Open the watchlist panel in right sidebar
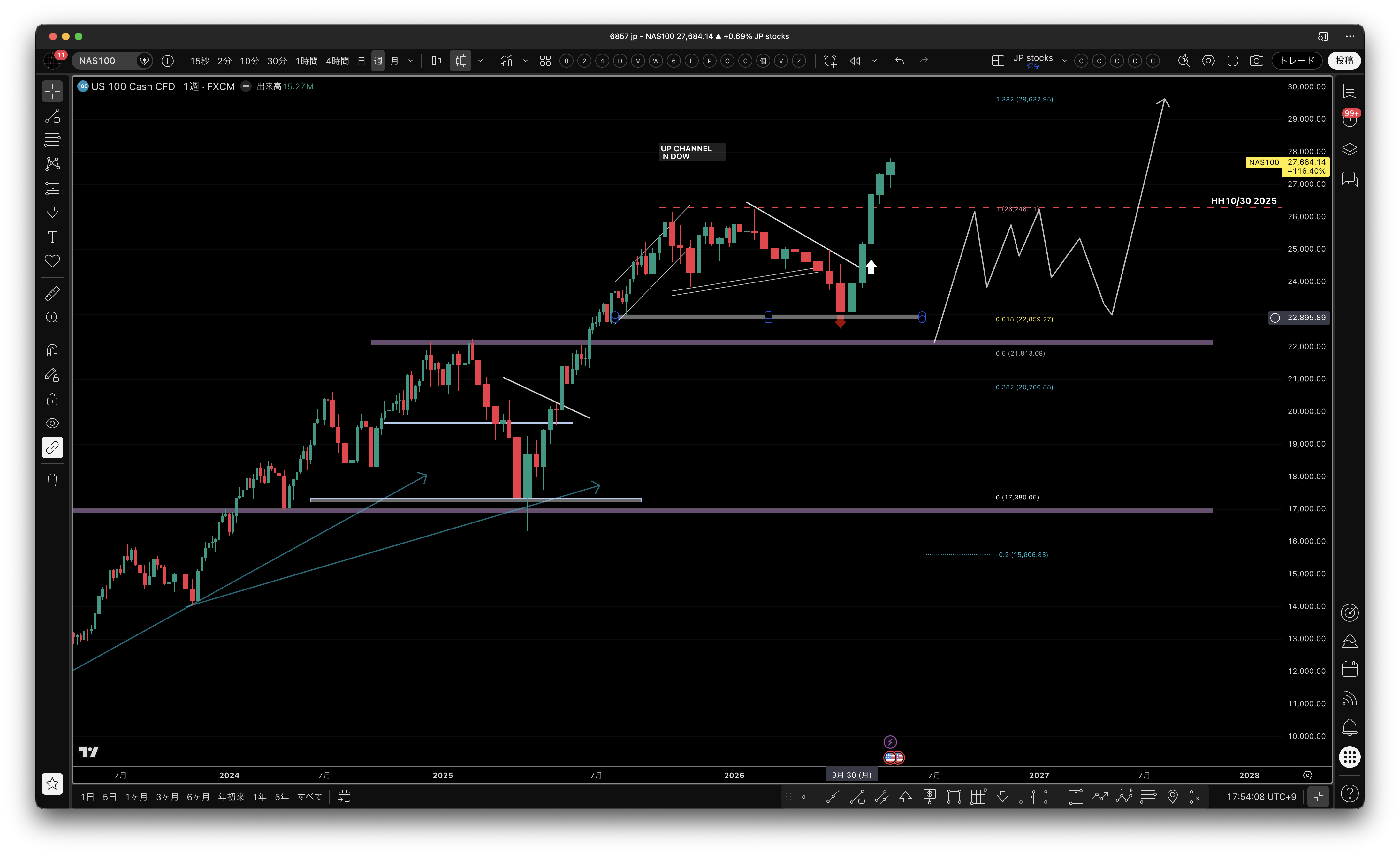This screenshot has height=856, width=1400. click(1350, 91)
